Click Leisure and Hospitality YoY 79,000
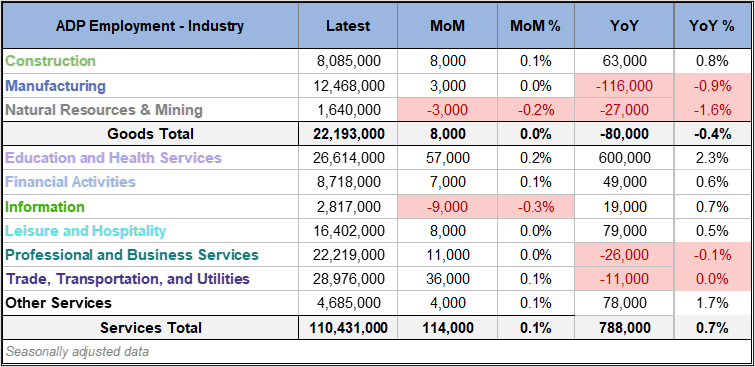The height and width of the screenshot is (367, 755). click(x=625, y=231)
